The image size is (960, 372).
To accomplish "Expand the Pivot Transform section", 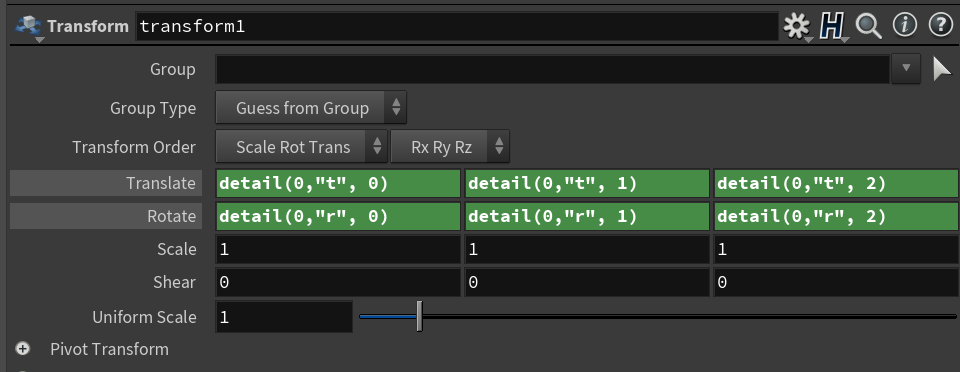I will click(23, 349).
